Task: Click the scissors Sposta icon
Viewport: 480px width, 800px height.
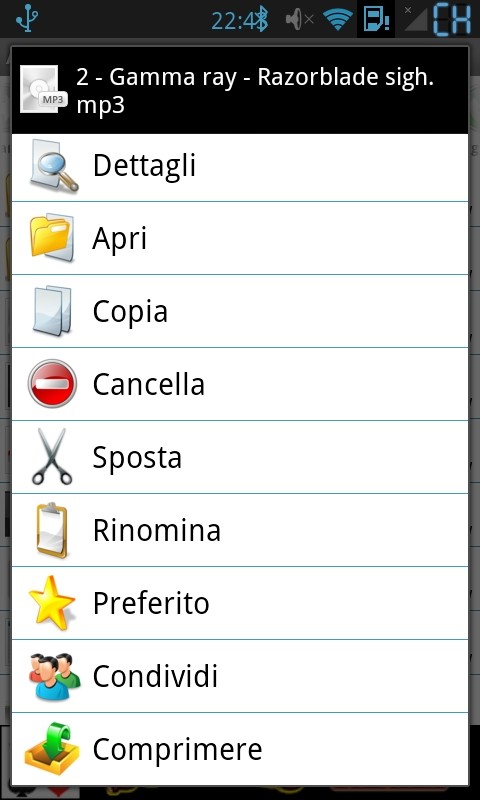Action: tap(52, 457)
